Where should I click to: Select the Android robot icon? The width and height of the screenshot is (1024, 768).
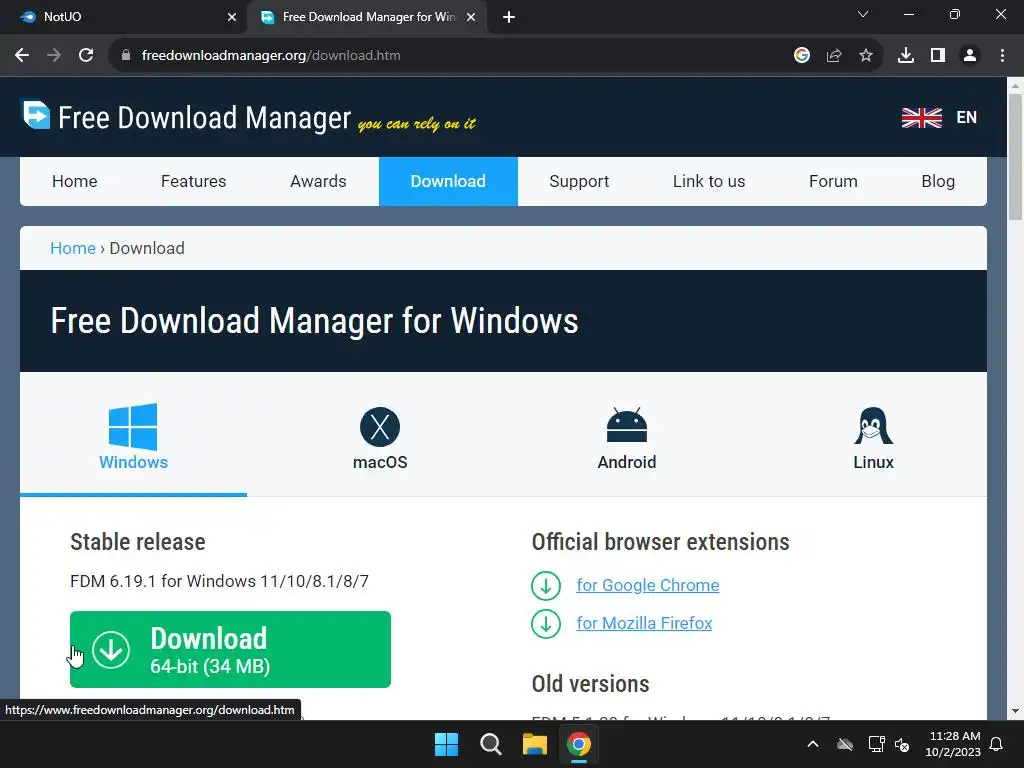pos(627,425)
